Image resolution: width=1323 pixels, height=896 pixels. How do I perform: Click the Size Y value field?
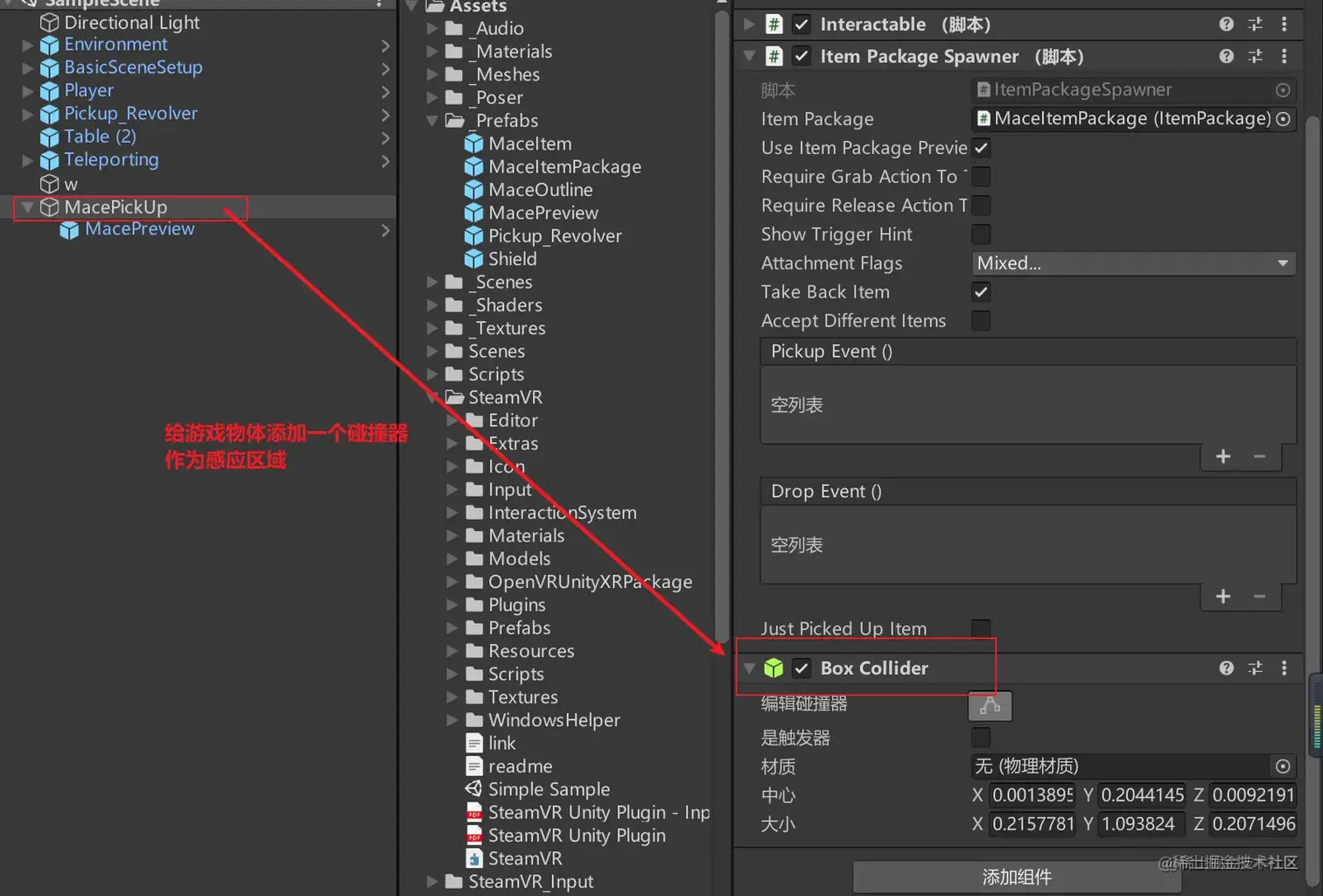[1141, 824]
